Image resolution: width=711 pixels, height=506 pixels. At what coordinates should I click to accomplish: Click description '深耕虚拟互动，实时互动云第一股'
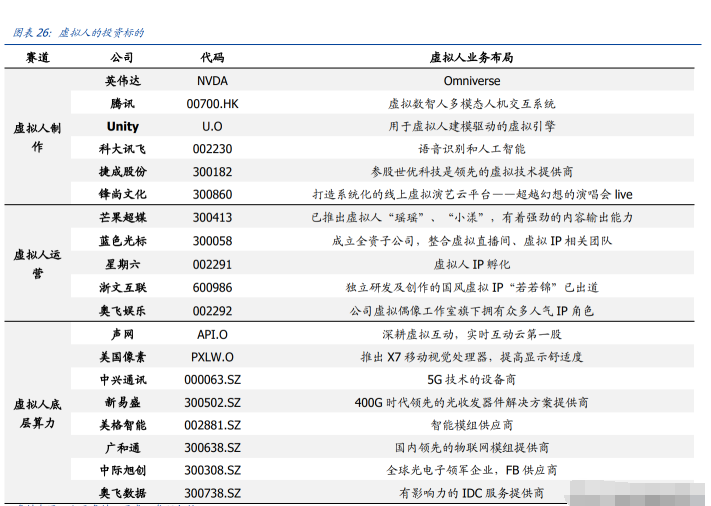[472, 334]
